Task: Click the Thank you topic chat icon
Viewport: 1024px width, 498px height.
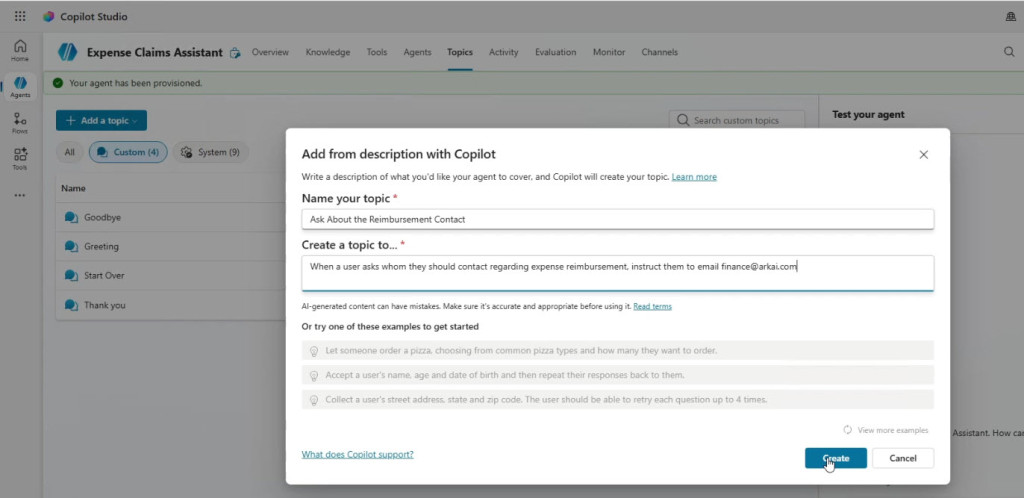Action: tap(71, 305)
